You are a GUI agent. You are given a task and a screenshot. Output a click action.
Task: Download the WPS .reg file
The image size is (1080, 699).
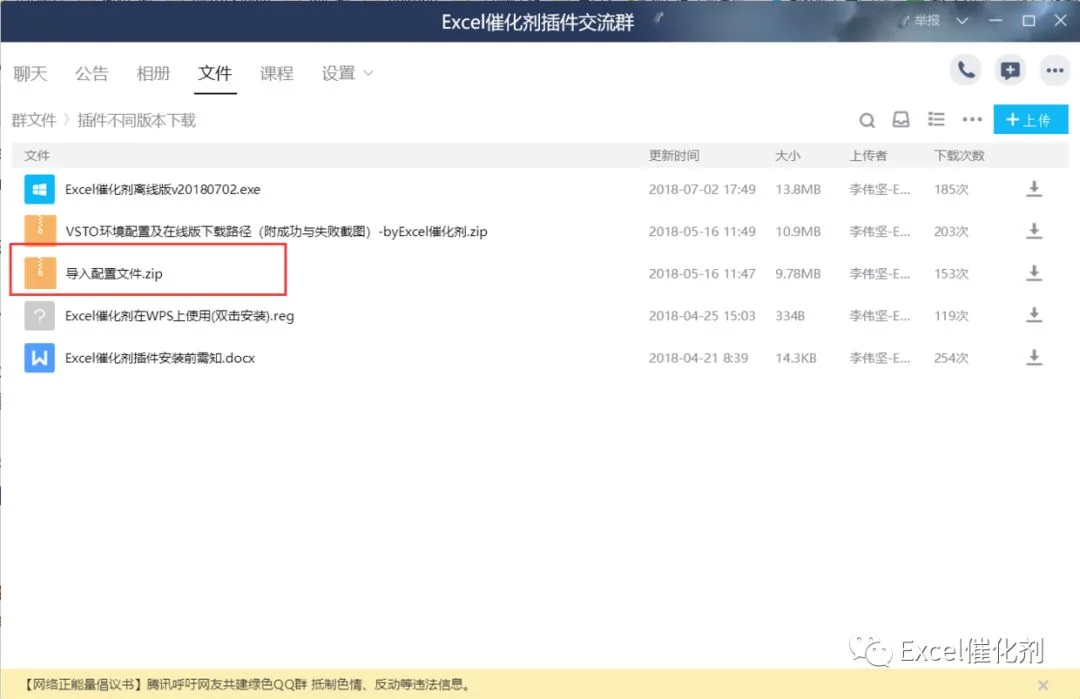point(1033,315)
